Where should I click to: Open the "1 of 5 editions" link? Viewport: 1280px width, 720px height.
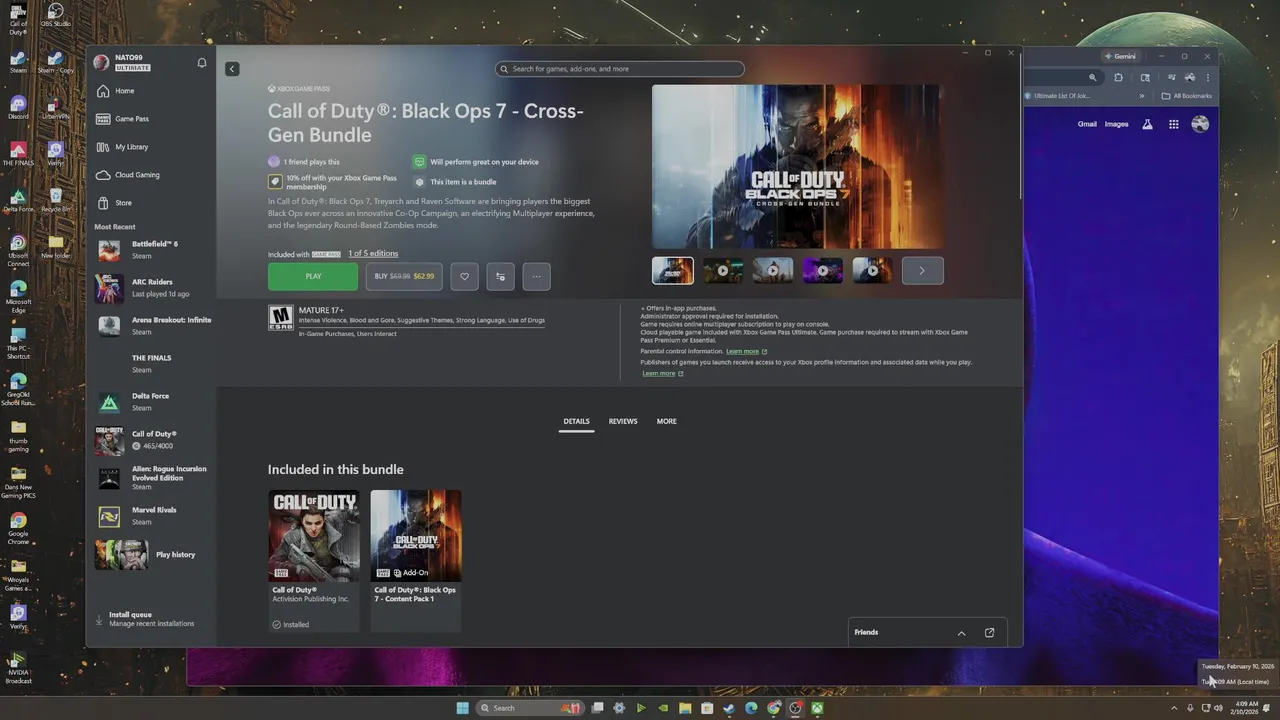click(x=373, y=254)
